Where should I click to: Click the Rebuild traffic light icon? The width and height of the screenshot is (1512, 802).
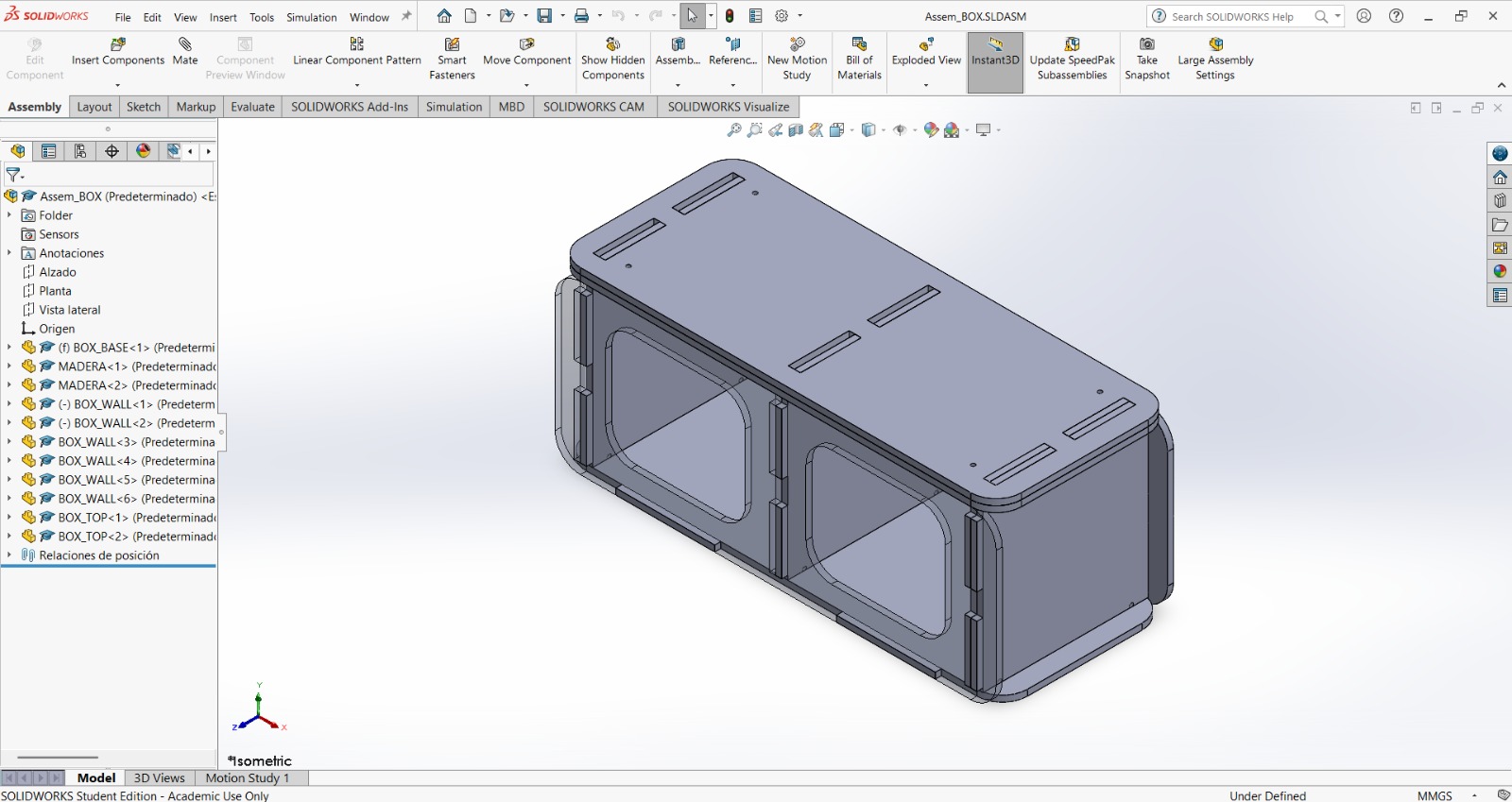tap(730, 16)
